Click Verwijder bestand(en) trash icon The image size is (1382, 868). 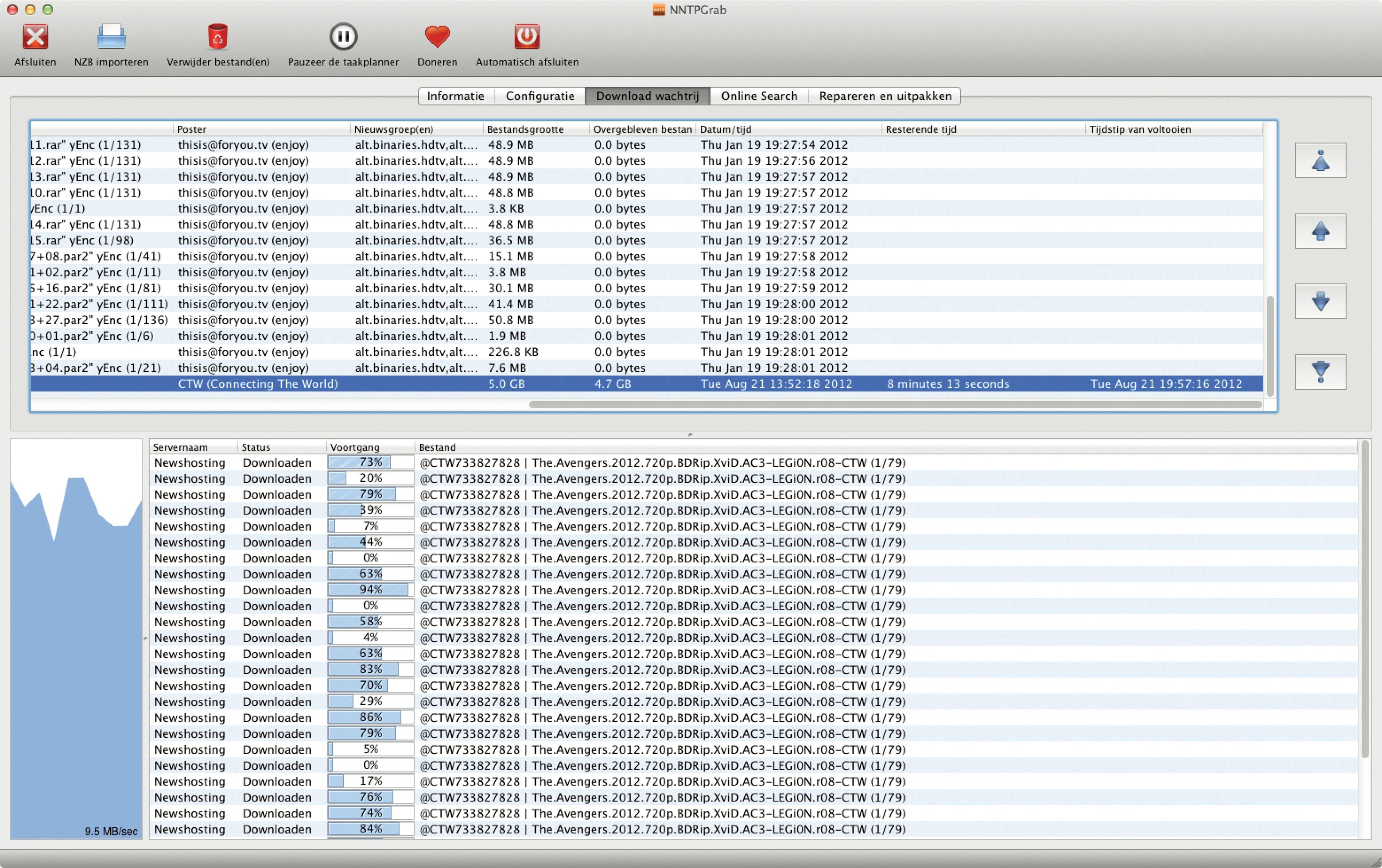(x=217, y=37)
